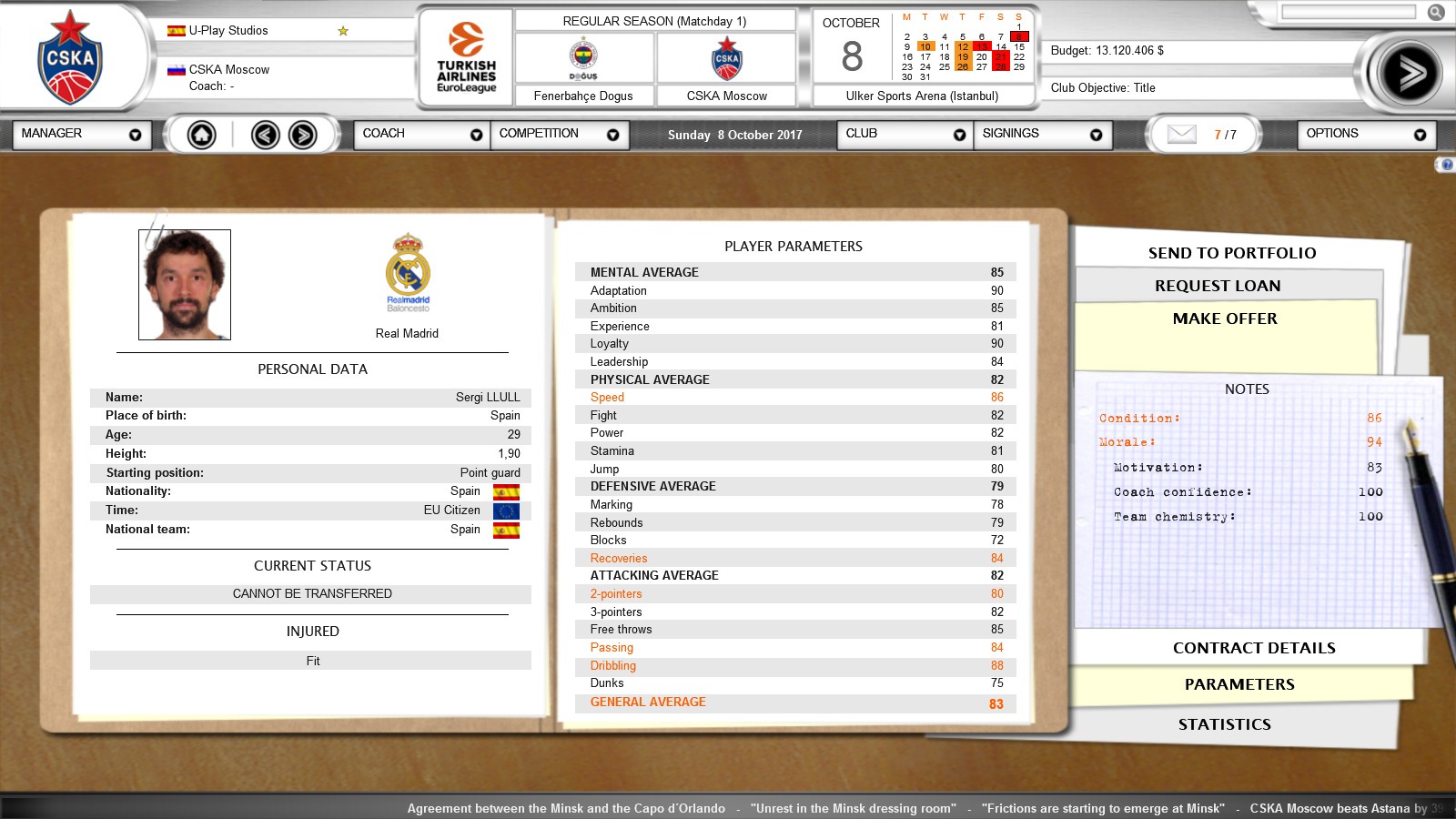Click the MENTAL AVERAGE header row

click(x=795, y=272)
